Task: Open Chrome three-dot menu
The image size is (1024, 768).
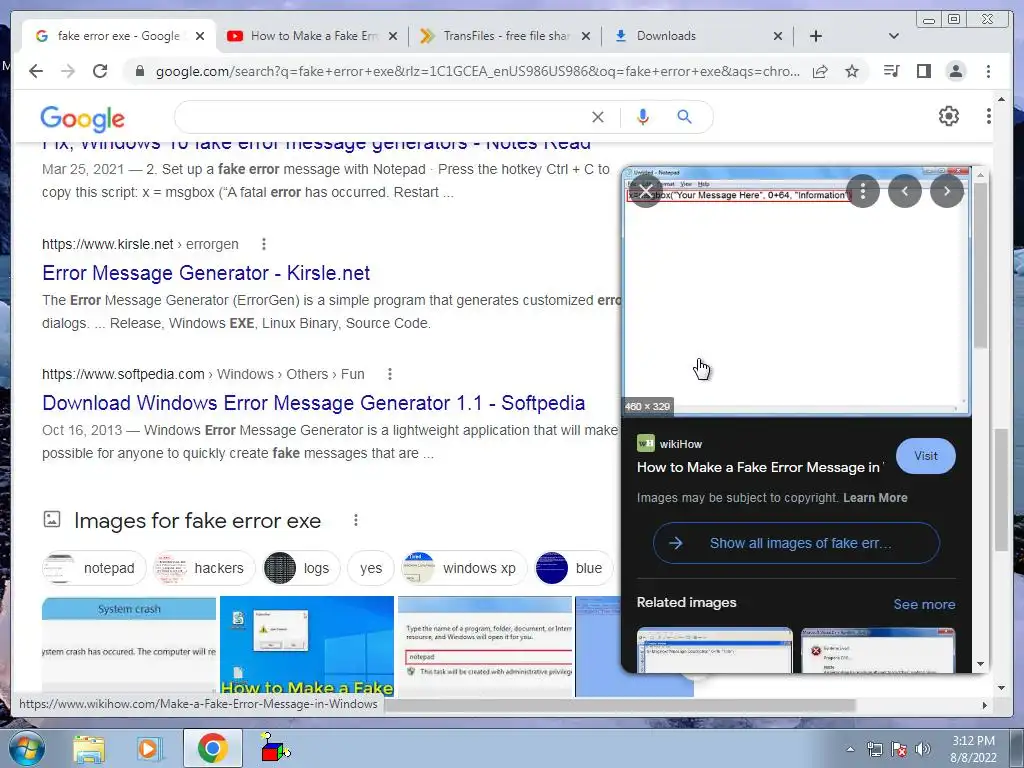Action: (988, 71)
